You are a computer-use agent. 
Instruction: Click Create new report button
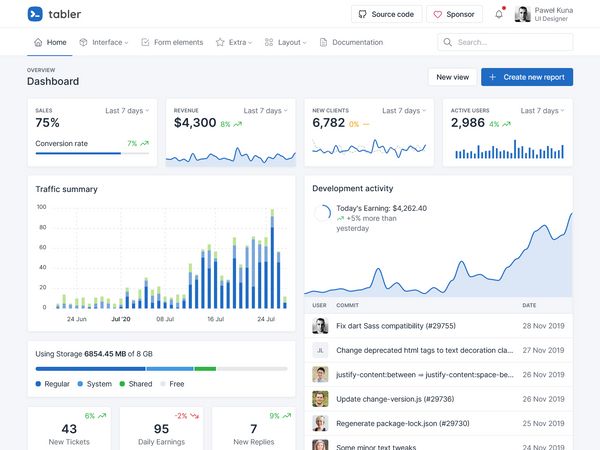pyautogui.click(x=527, y=77)
